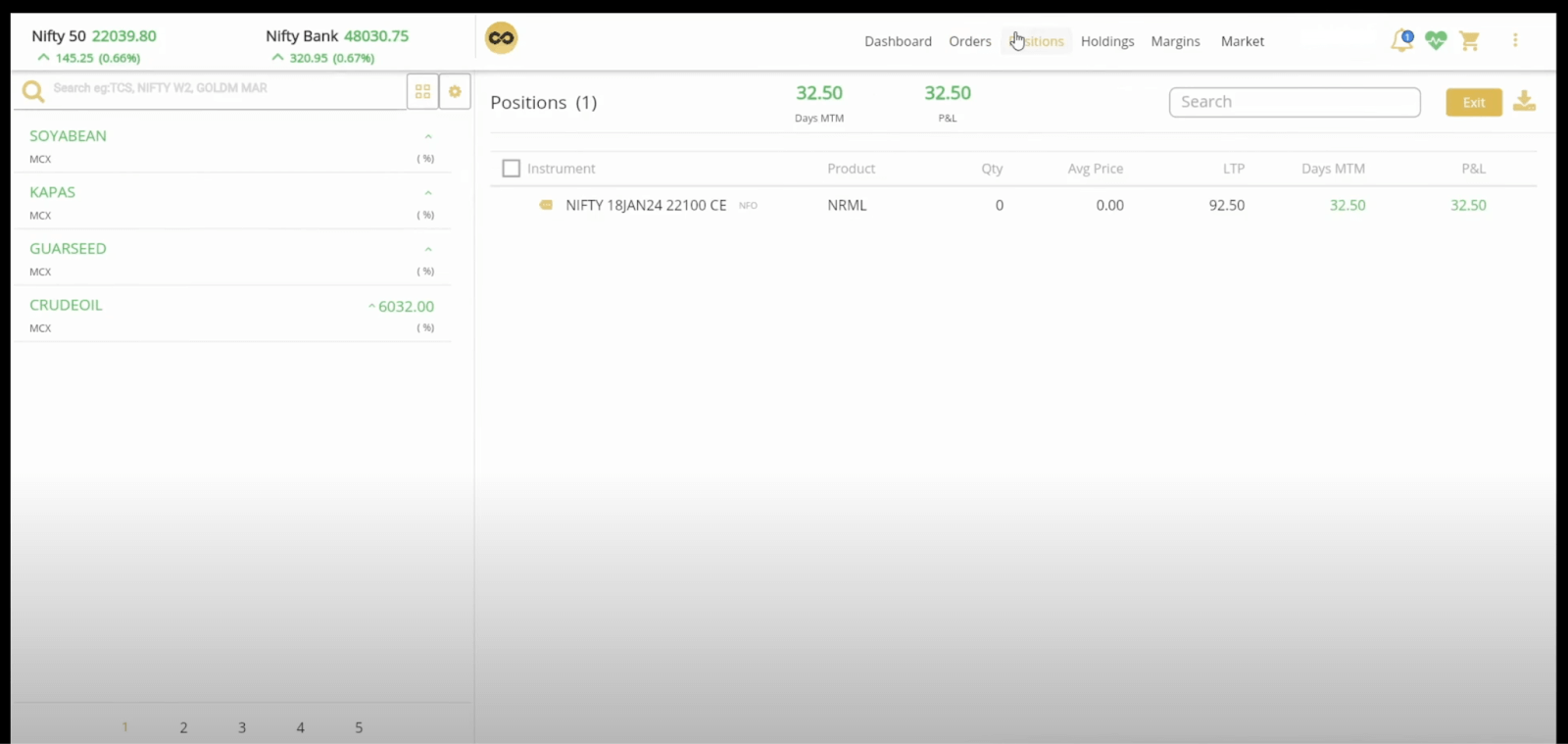Expand the KAPAS chevron arrow
The width and height of the screenshot is (1568, 744).
[x=428, y=193]
